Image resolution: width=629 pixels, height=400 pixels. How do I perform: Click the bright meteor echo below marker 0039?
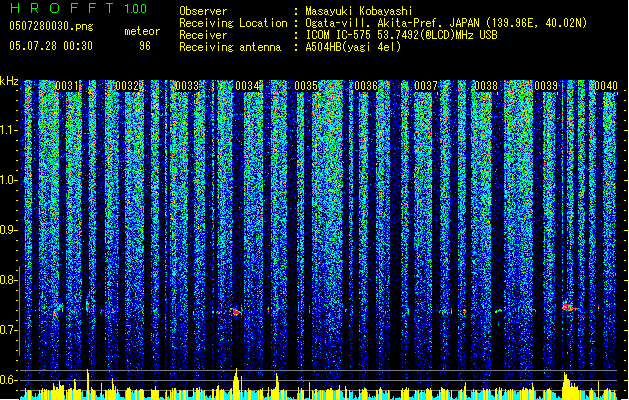pos(569,307)
